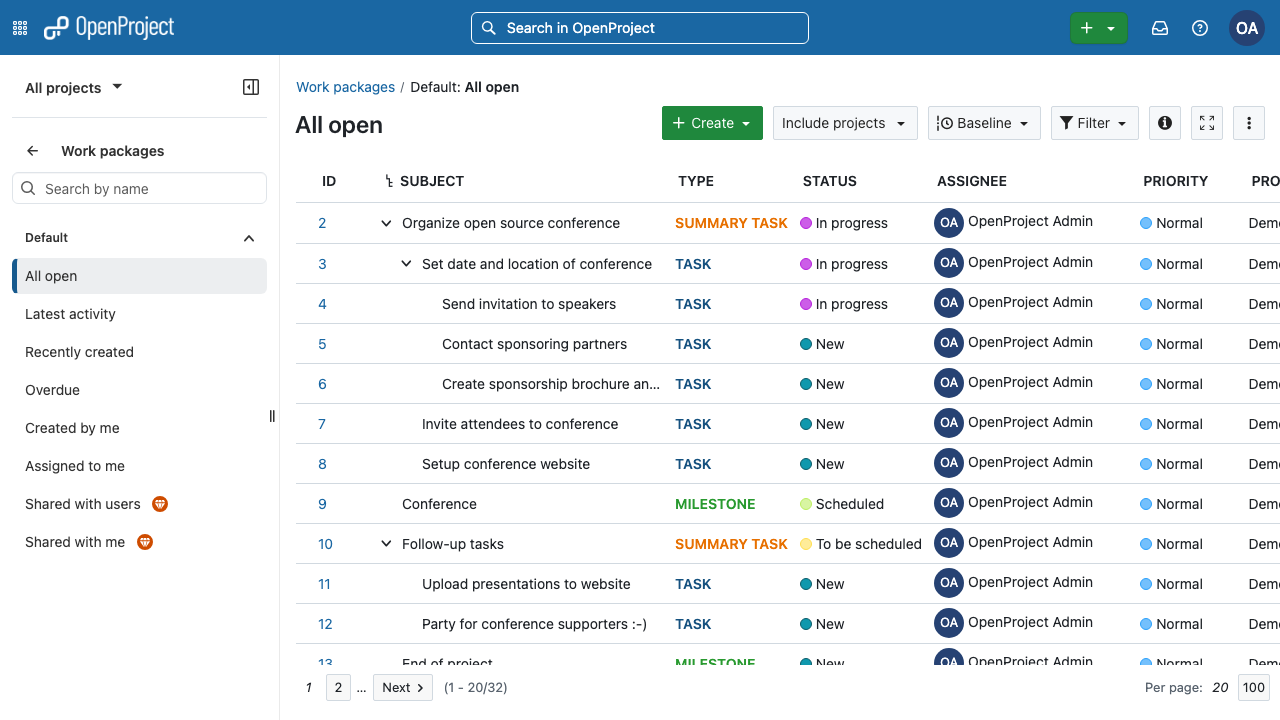1280x720 pixels.
Task: Go to the Next page
Action: click(403, 687)
